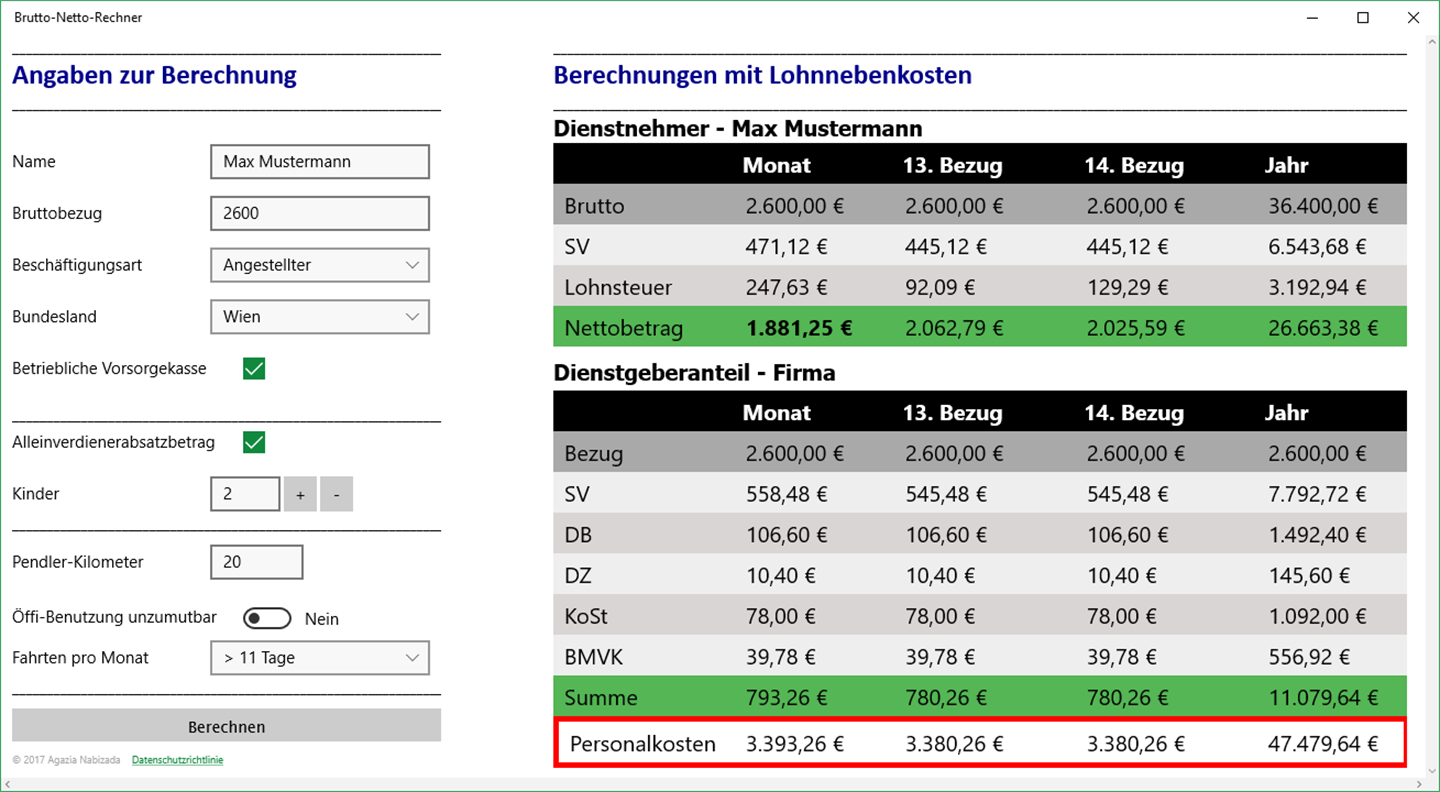1440x792 pixels.
Task: Click the Kinder number field
Action: (x=245, y=494)
